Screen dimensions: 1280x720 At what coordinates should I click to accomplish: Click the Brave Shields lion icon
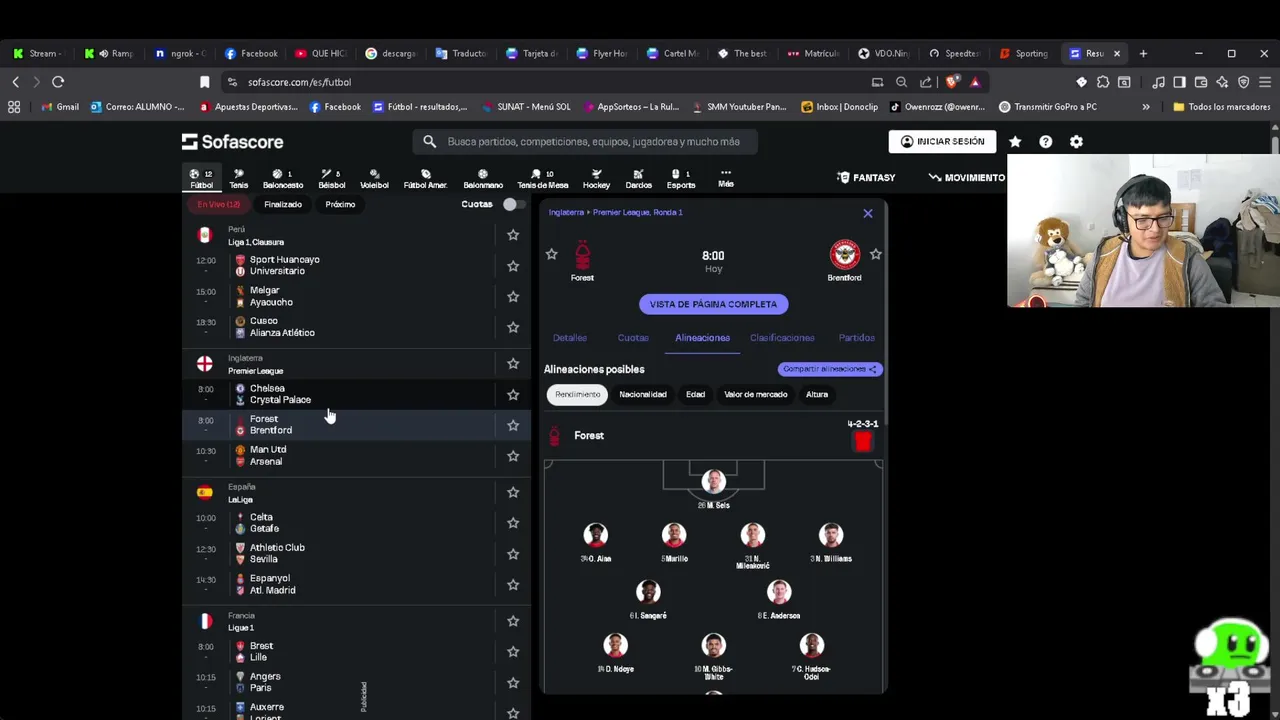pyautogui.click(x=952, y=82)
